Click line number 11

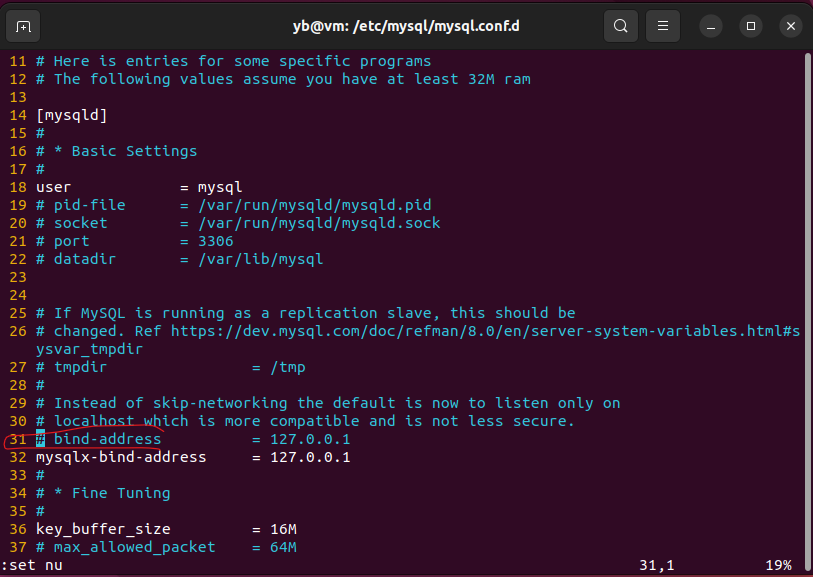click(x=18, y=61)
